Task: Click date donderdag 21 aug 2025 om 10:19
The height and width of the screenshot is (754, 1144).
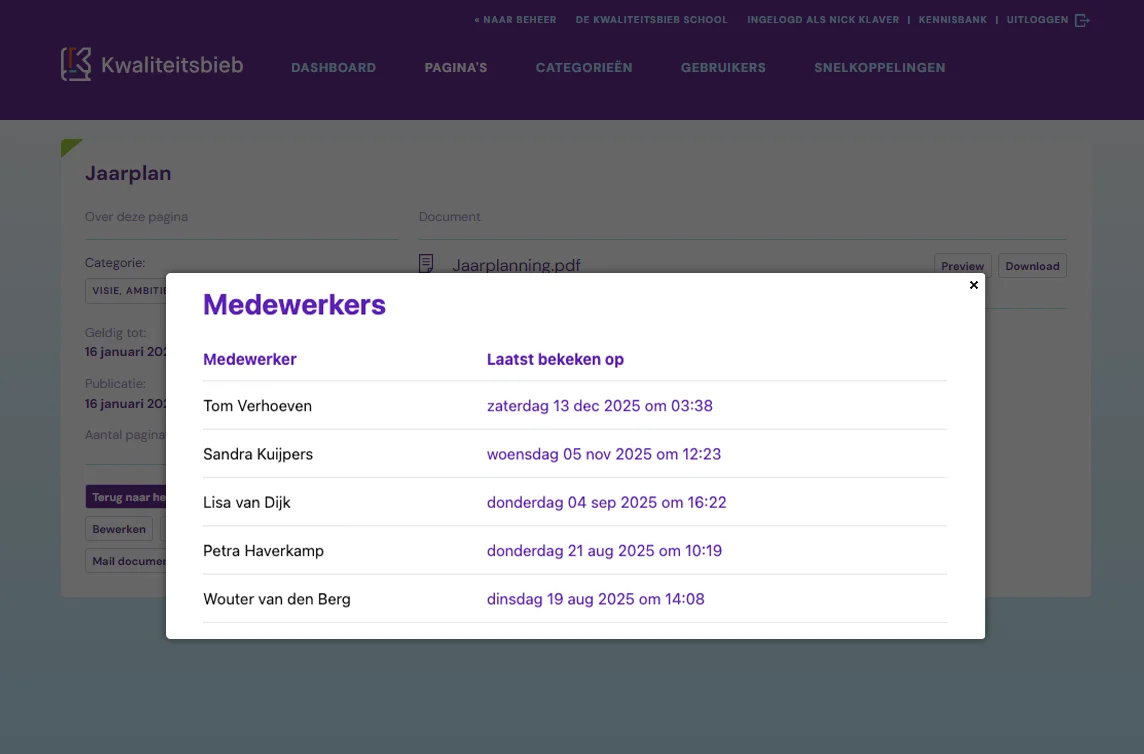Action: click(x=604, y=550)
